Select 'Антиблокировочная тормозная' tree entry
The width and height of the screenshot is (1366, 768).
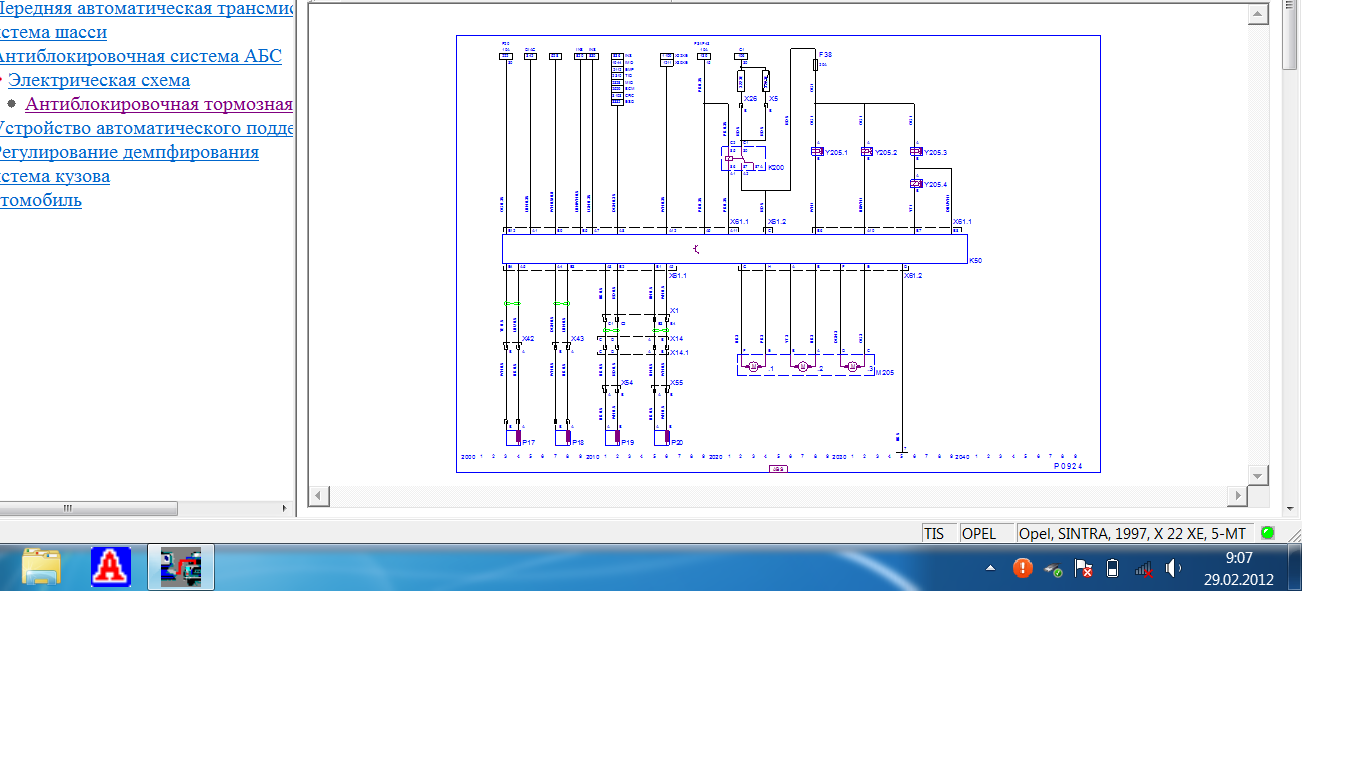pyautogui.click(x=159, y=104)
